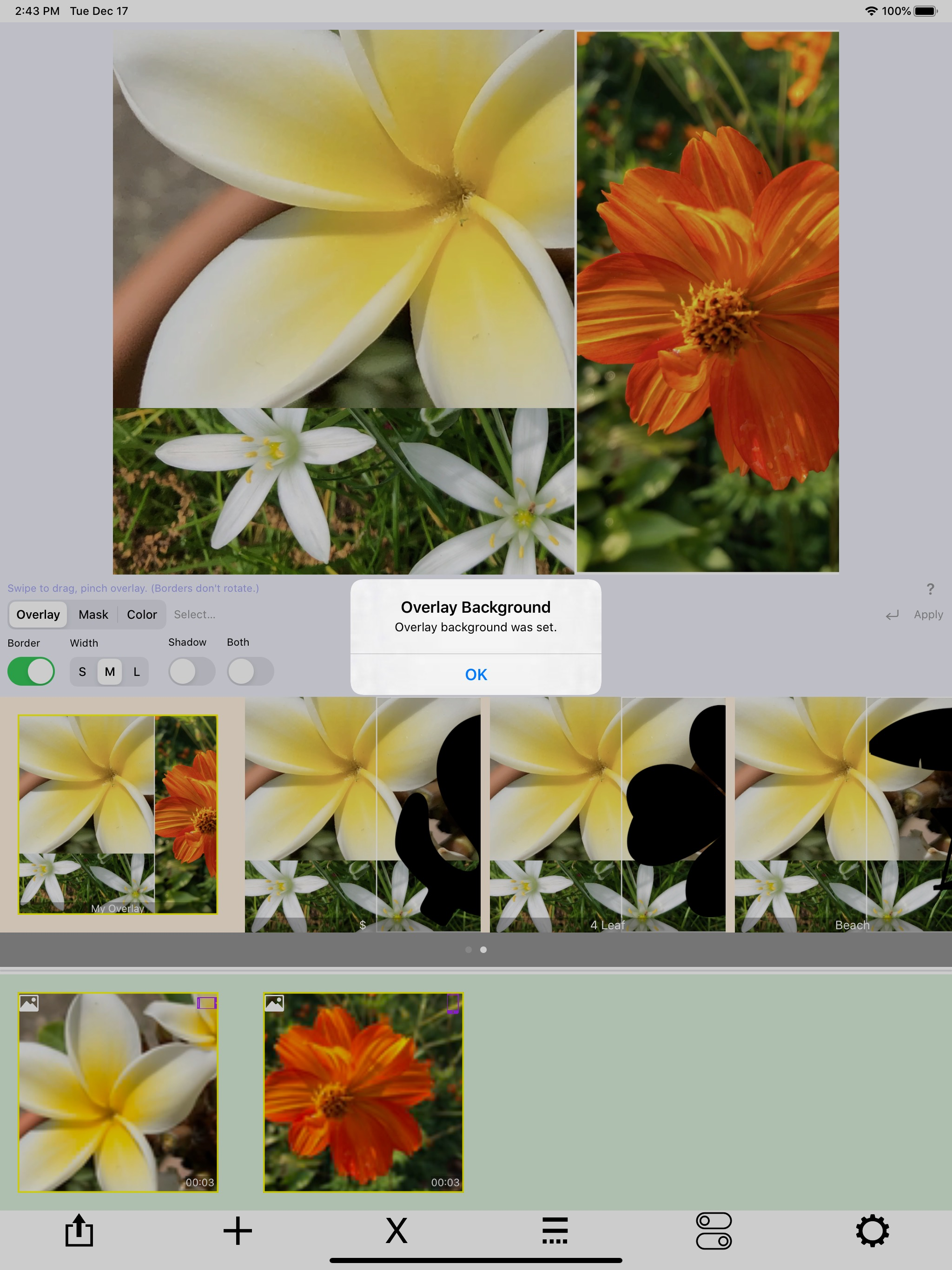Choose small S border width
This screenshot has width=952, height=1270.
pyautogui.click(x=82, y=672)
